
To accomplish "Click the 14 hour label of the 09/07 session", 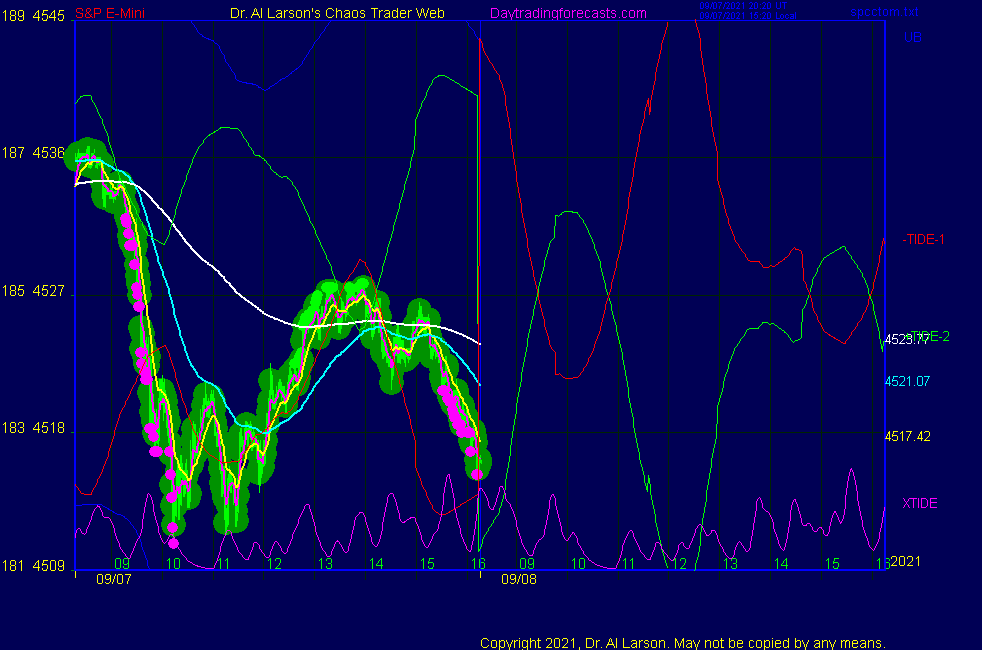I will (376, 564).
